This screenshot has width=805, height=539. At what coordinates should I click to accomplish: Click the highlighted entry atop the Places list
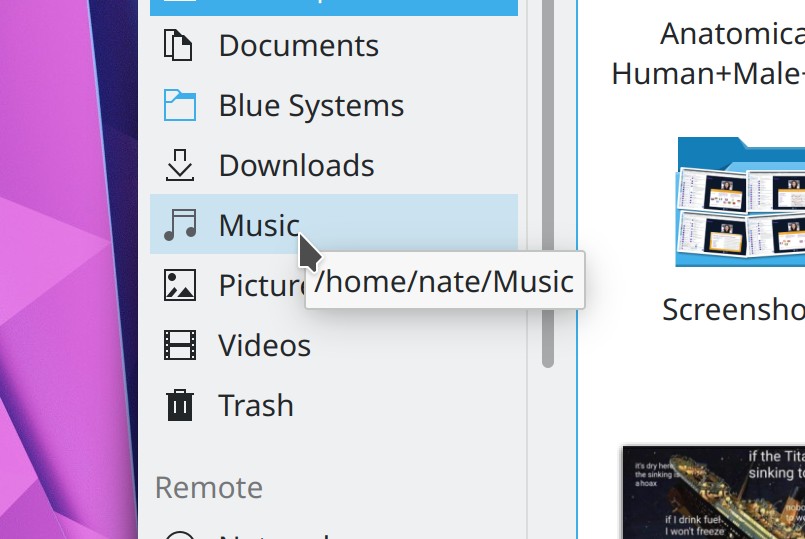[333, 7]
